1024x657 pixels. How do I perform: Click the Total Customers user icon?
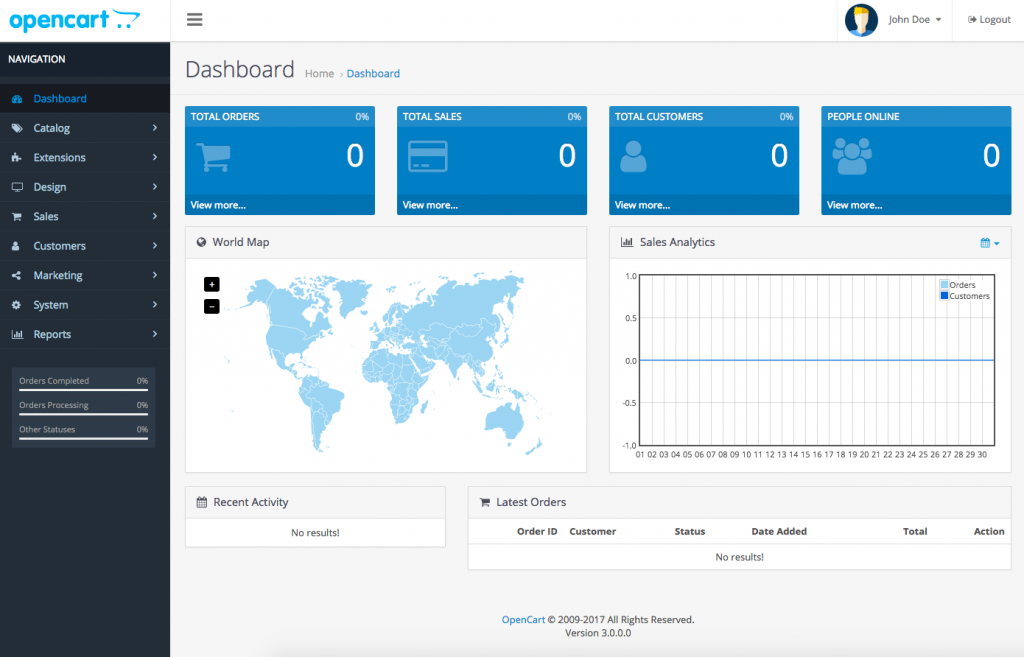coord(633,157)
